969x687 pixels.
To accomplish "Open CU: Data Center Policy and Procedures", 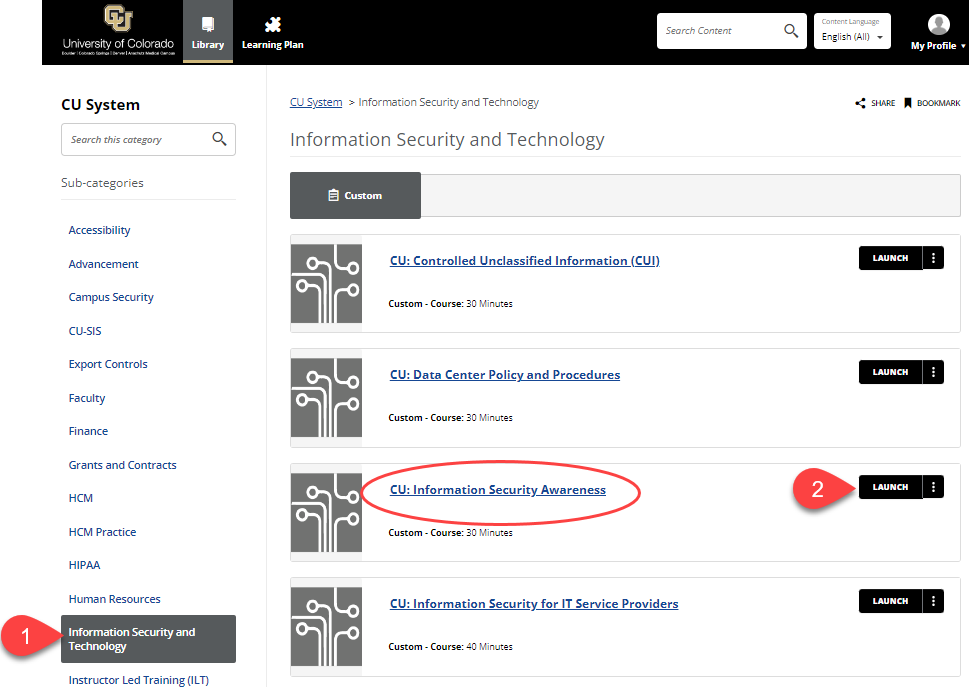I will point(504,374).
